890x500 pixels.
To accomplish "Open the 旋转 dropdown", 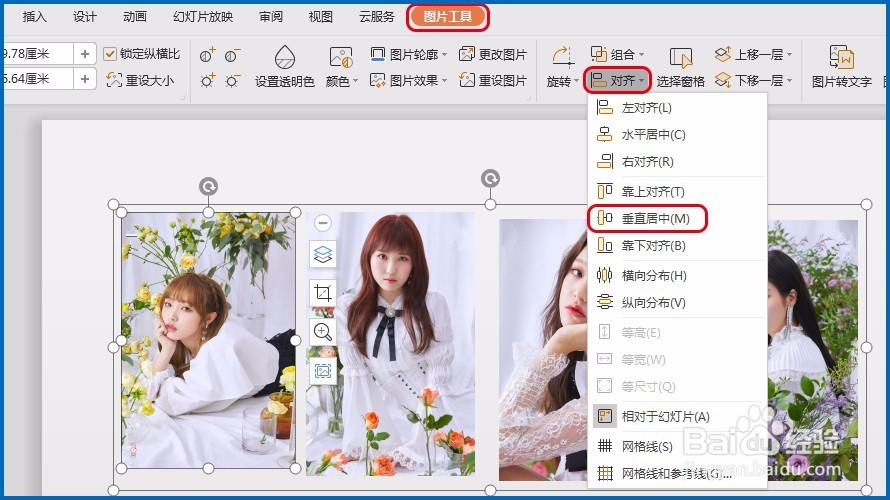I will (x=562, y=67).
